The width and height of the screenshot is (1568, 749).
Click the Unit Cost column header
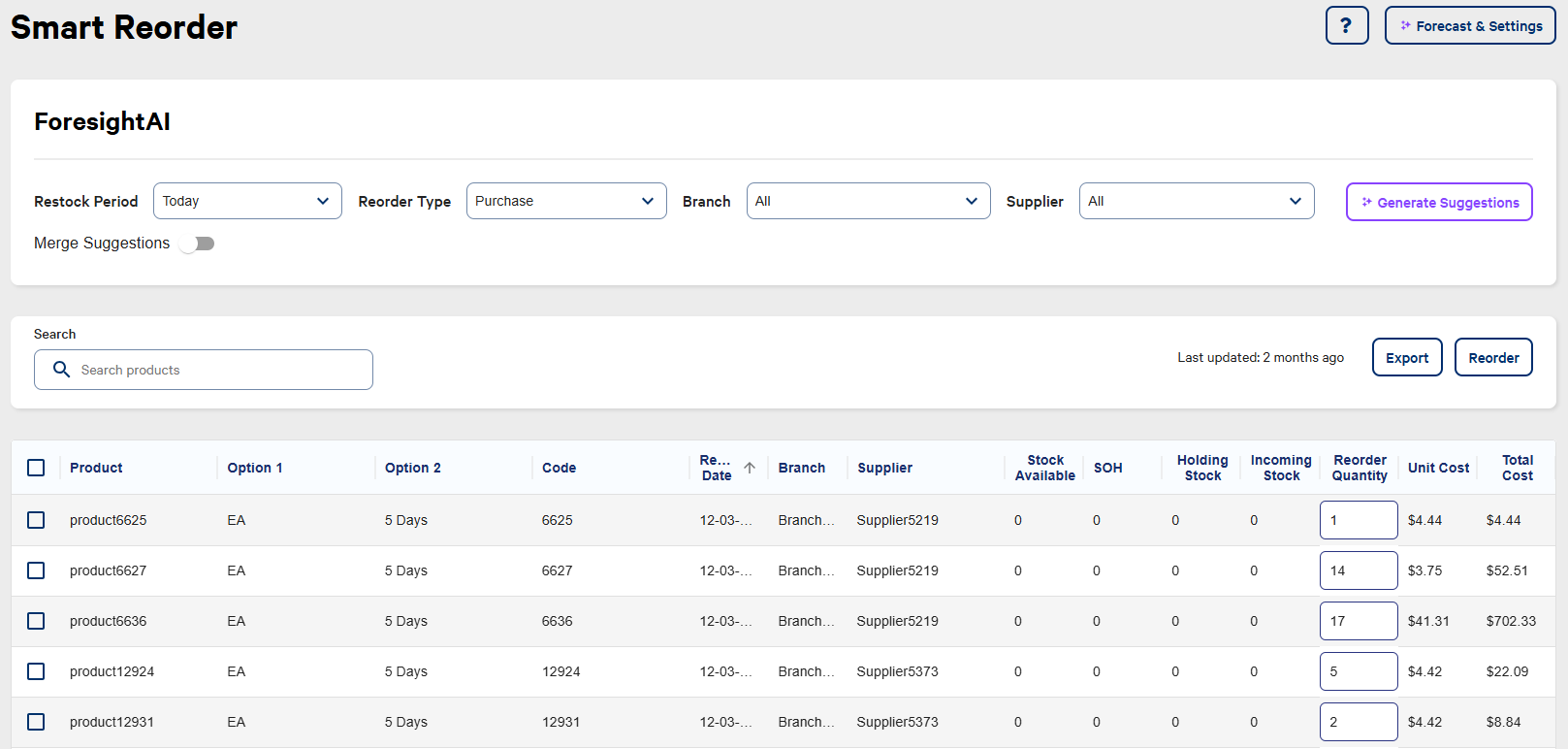1439,468
